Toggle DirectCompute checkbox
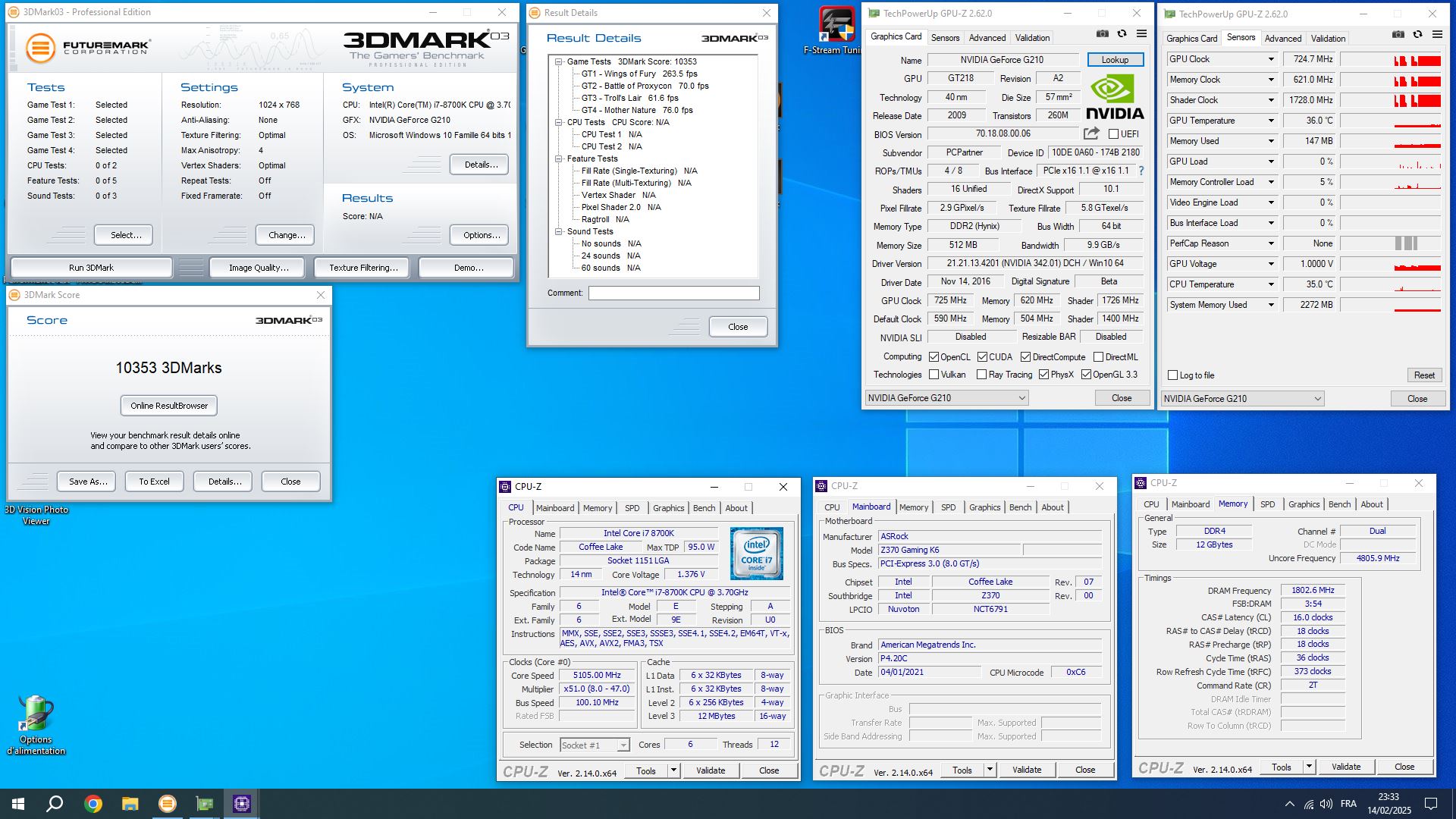Image resolution: width=1456 pixels, height=819 pixels. click(1025, 357)
